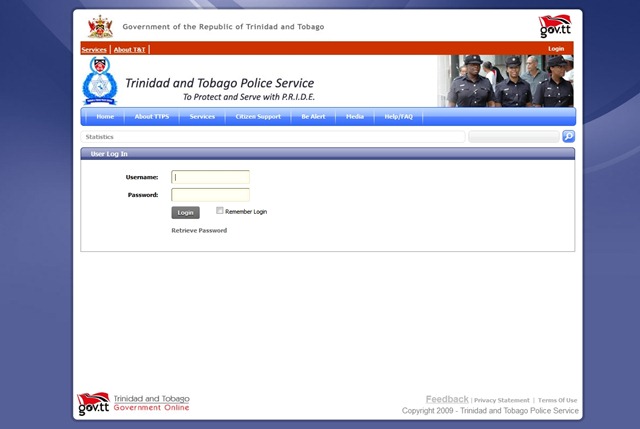Viewport: 640px width, 429px height.
Task: Open the About TTPS menu
Action: point(152,117)
